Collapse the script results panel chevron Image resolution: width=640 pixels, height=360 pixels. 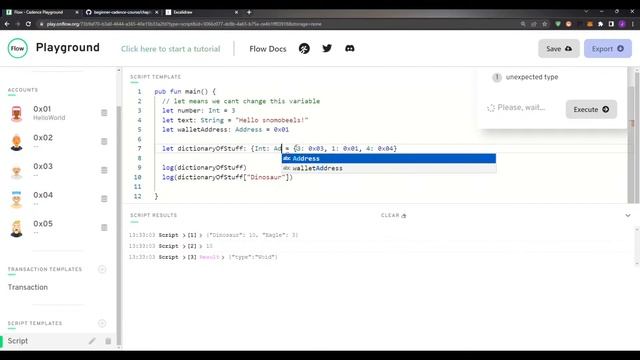tap(628, 215)
